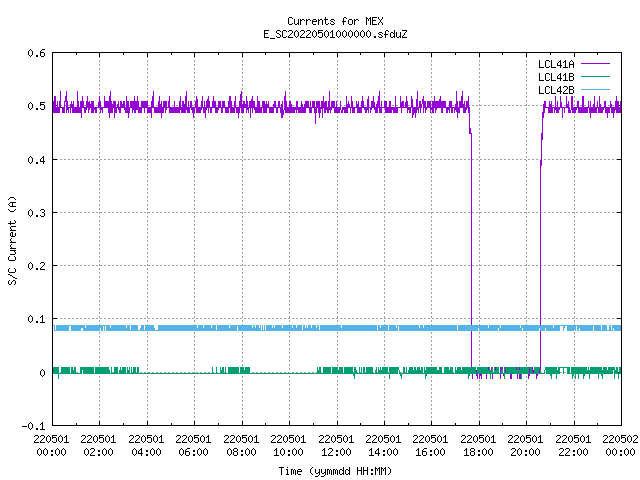This screenshot has width=640, height=480.
Task: Click the x-axis tick 220501 18:00
Action: (478, 446)
